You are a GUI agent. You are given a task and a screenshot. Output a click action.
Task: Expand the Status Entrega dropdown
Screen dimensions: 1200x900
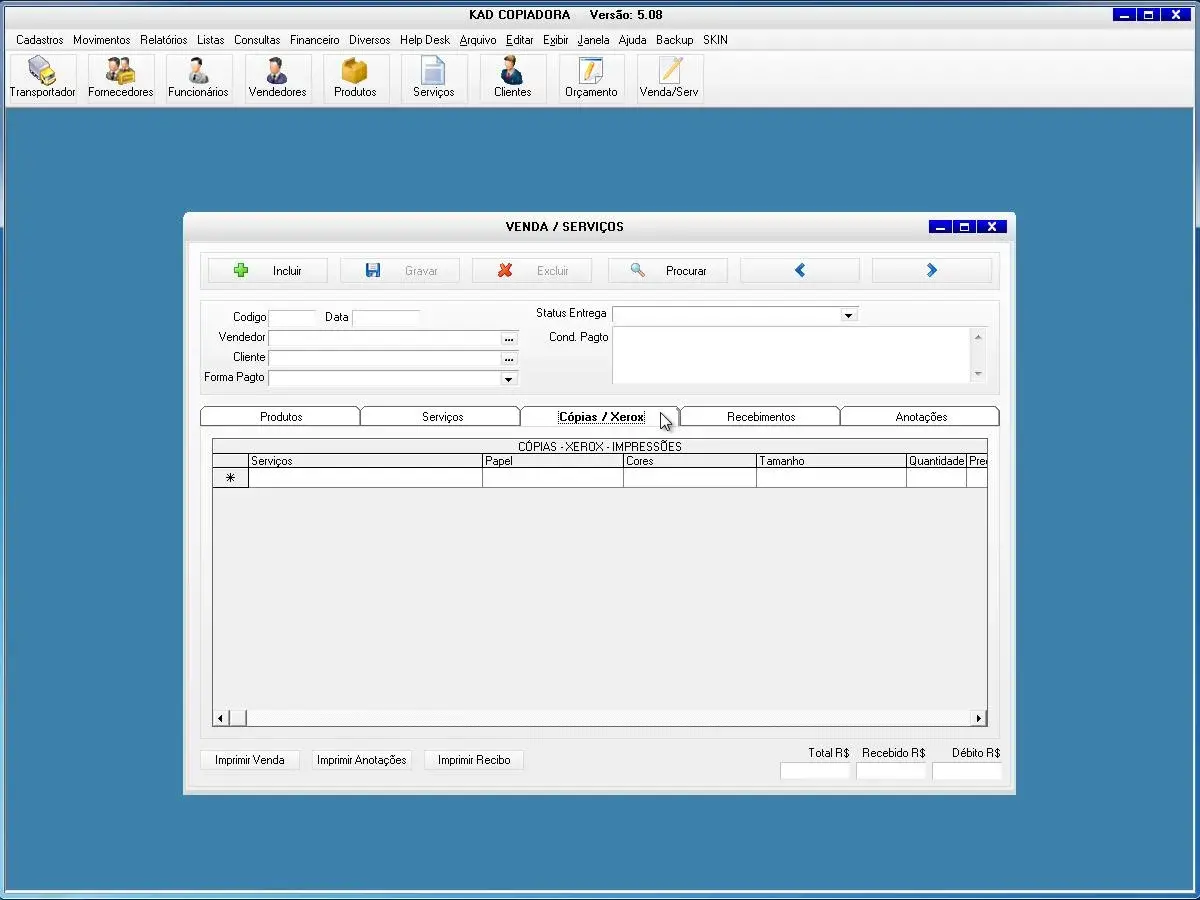848,315
